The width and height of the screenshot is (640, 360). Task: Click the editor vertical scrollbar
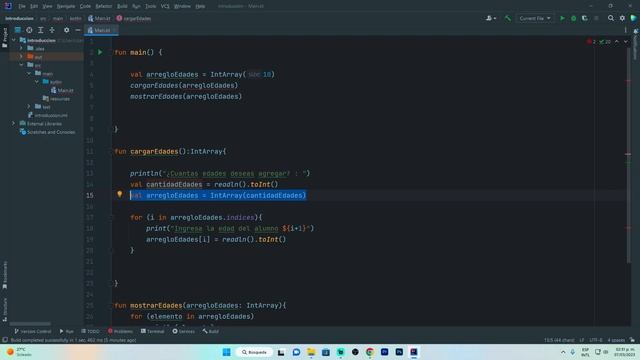[628, 155]
